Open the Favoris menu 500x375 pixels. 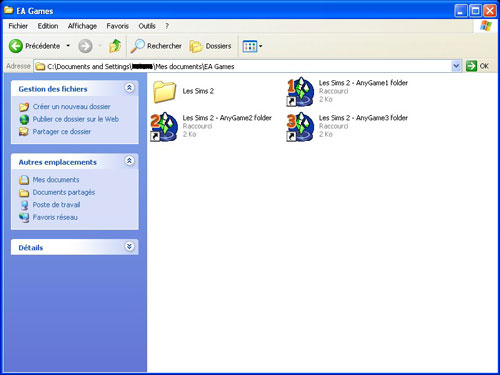117,26
